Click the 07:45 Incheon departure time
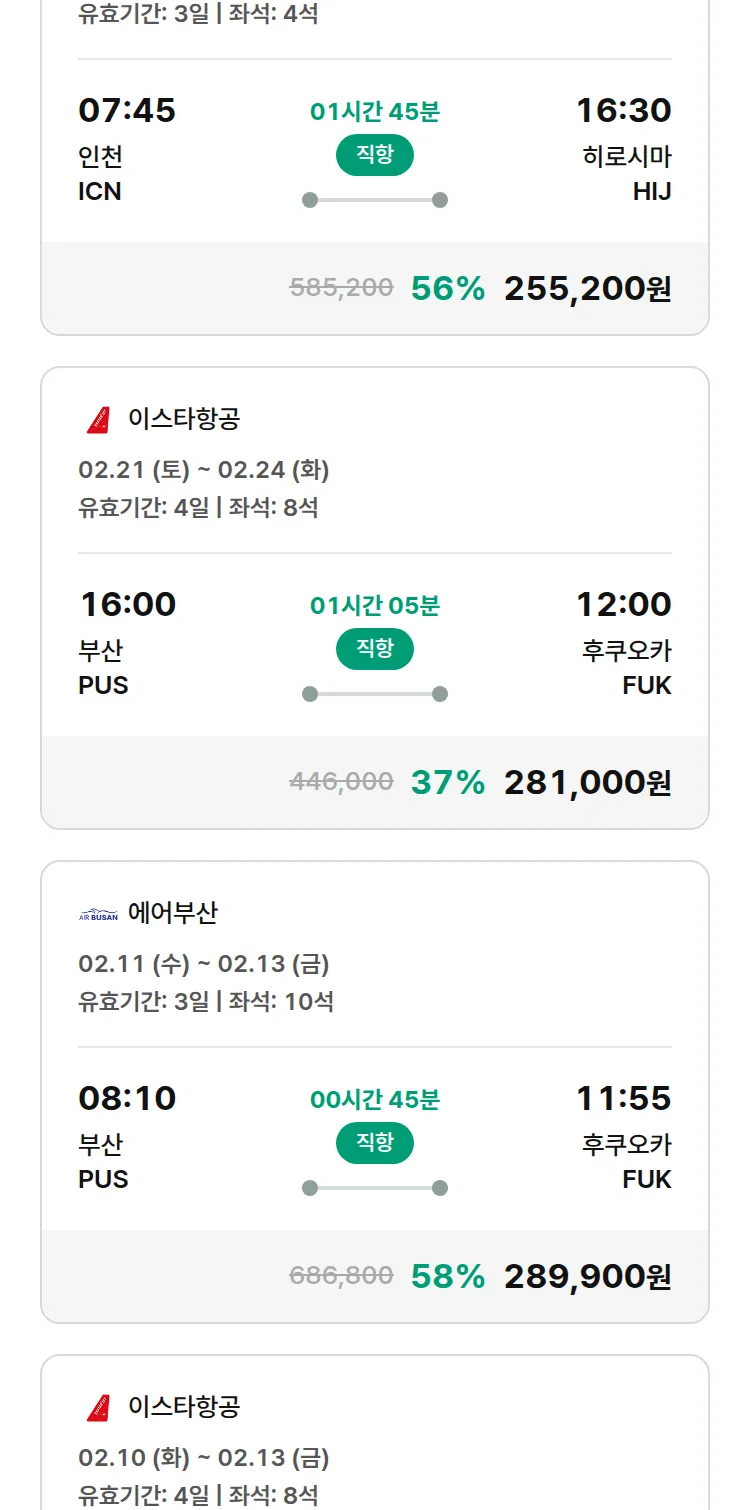The width and height of the screenshot is (750, 1510). [127, 111]
